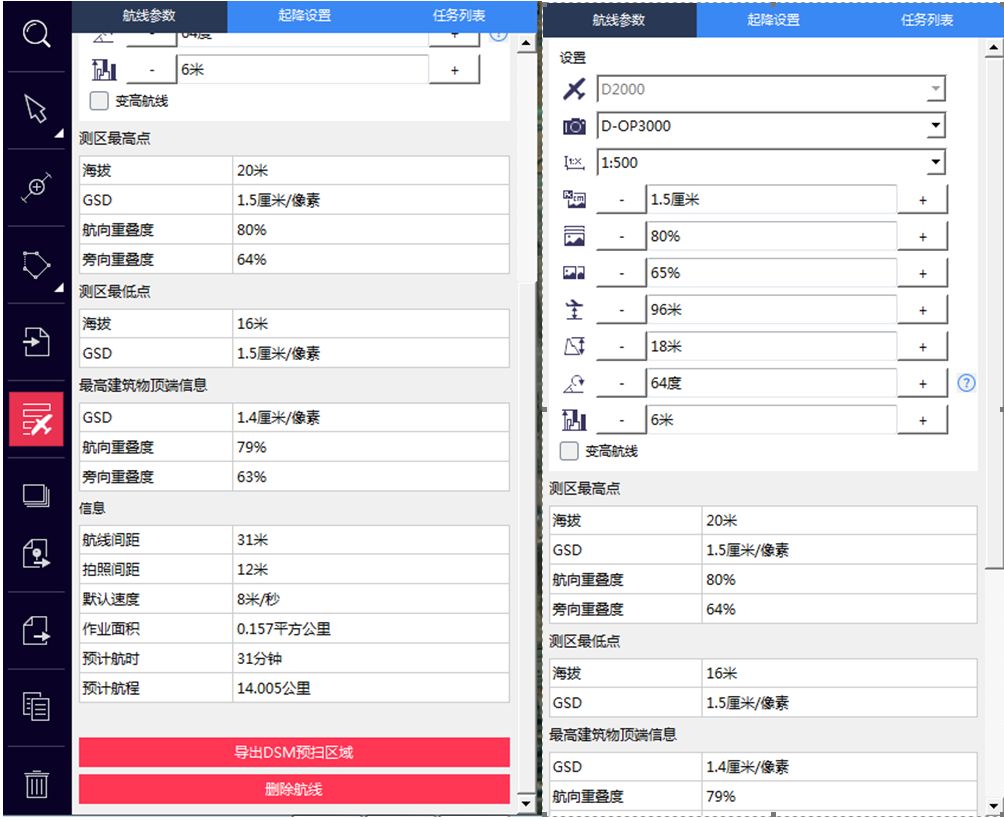The width and height of the screenshot is (1004, 820).
Task: Decrease 65% side overlap with minus
Action: click(621, 273)
